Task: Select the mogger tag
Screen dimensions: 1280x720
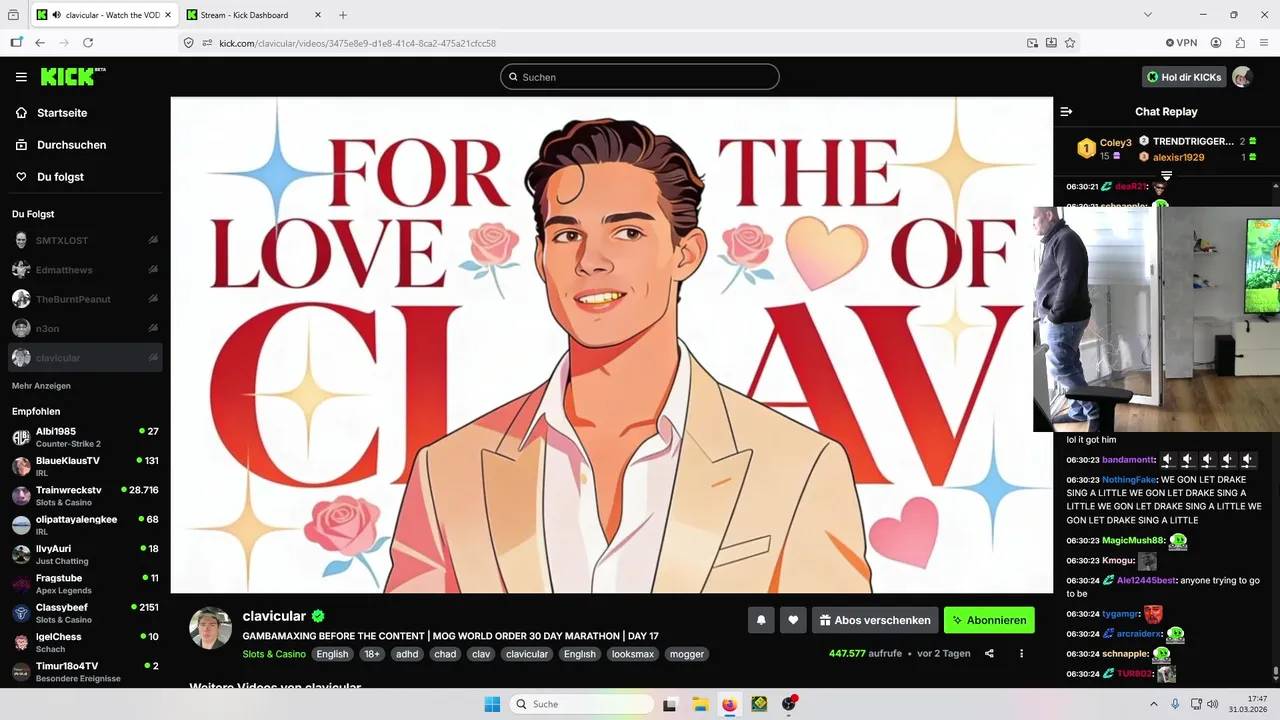Action: point(687,654)
